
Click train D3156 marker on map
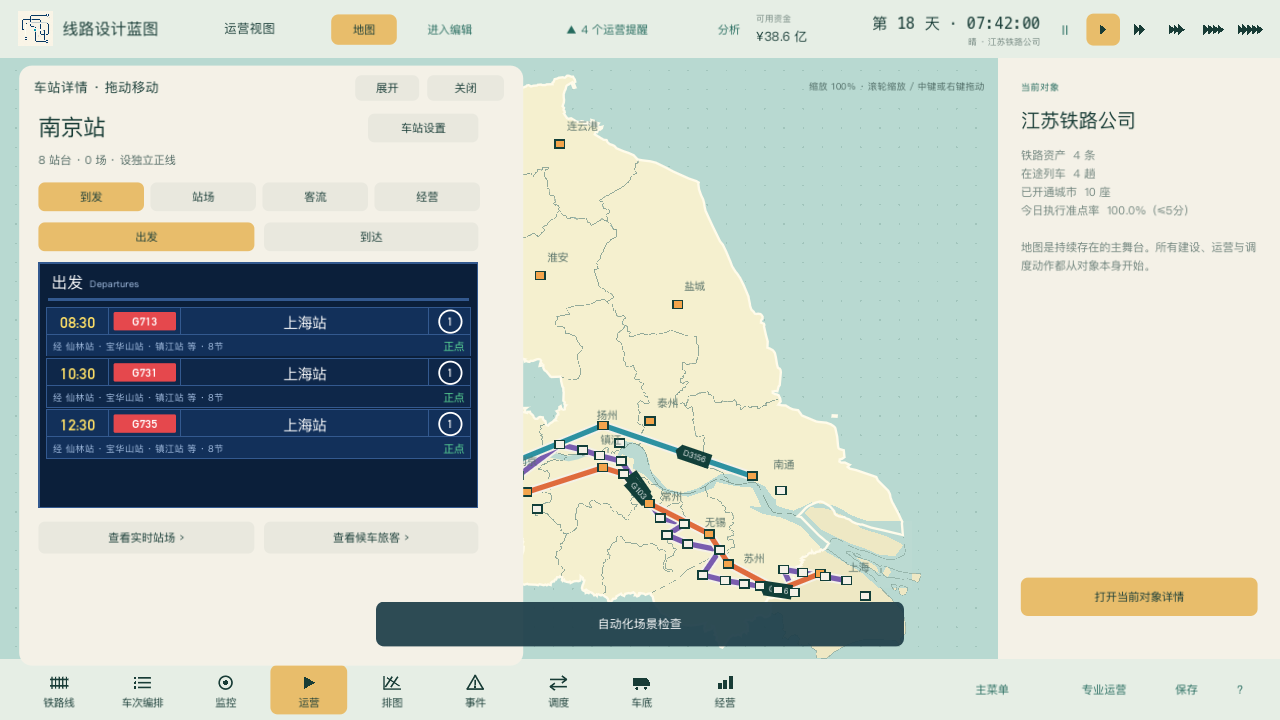click(x=693, y=457)
